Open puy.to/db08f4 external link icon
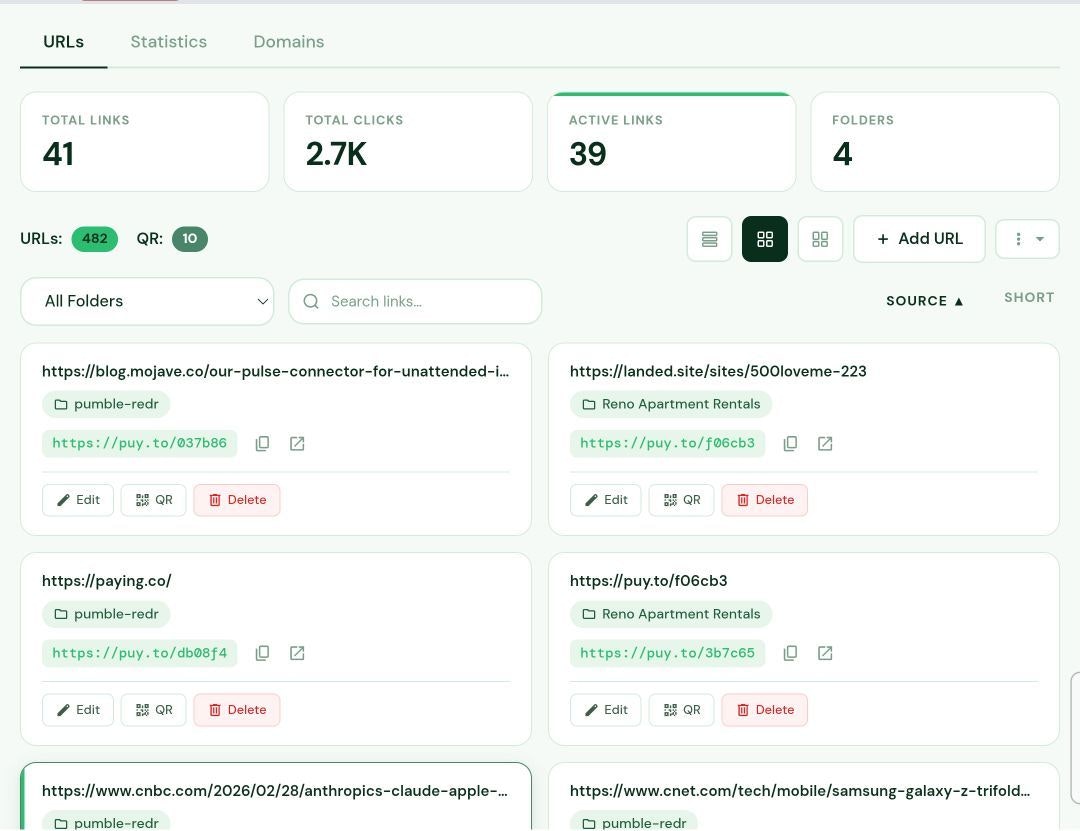This screenshot has width=1080, height=831. coord(297,653)
